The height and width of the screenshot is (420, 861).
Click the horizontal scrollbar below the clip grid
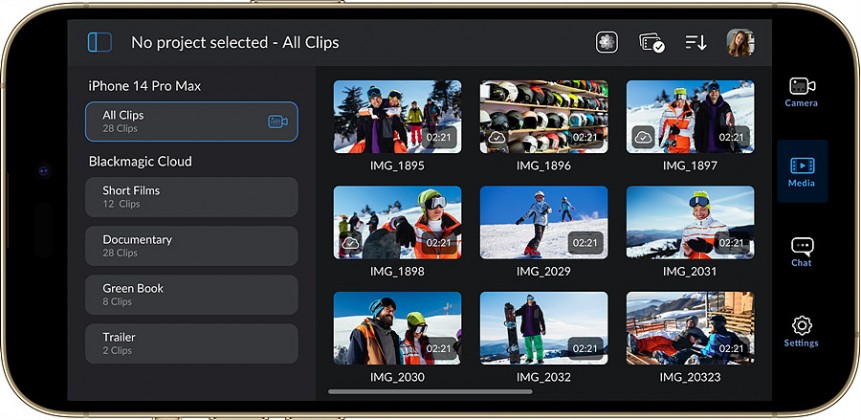[430, 391]
